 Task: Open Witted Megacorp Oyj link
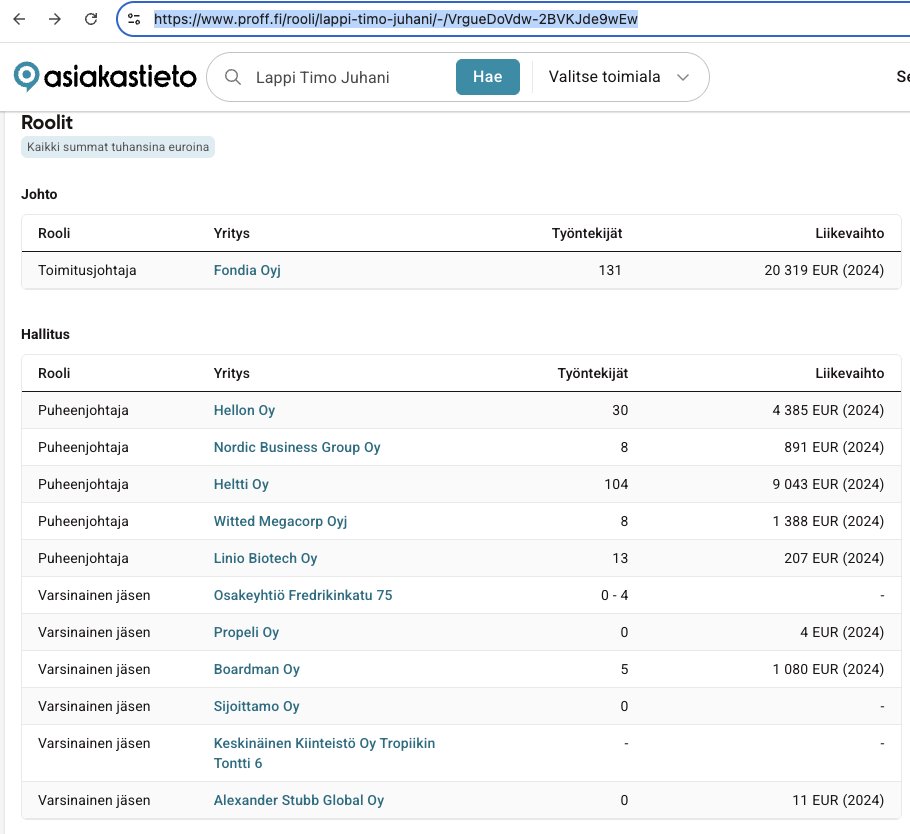click(280, 521)
